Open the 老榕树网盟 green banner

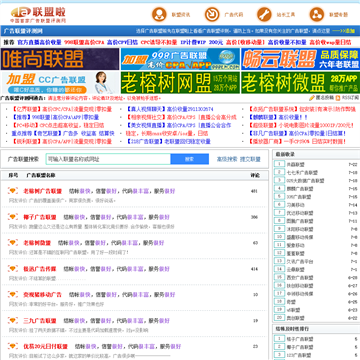180,82
